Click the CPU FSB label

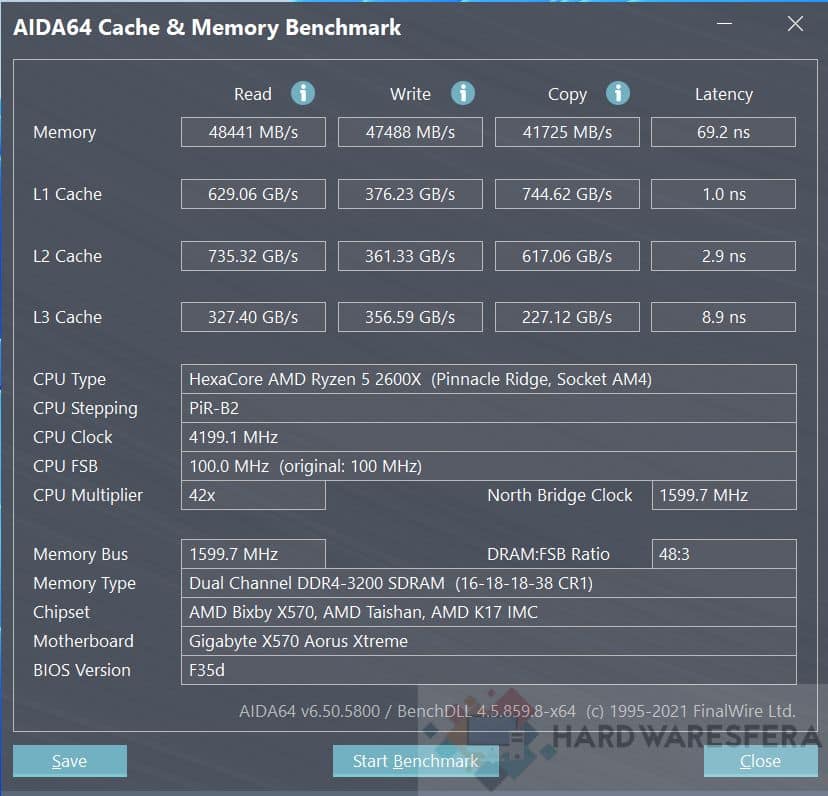(65, 466)
